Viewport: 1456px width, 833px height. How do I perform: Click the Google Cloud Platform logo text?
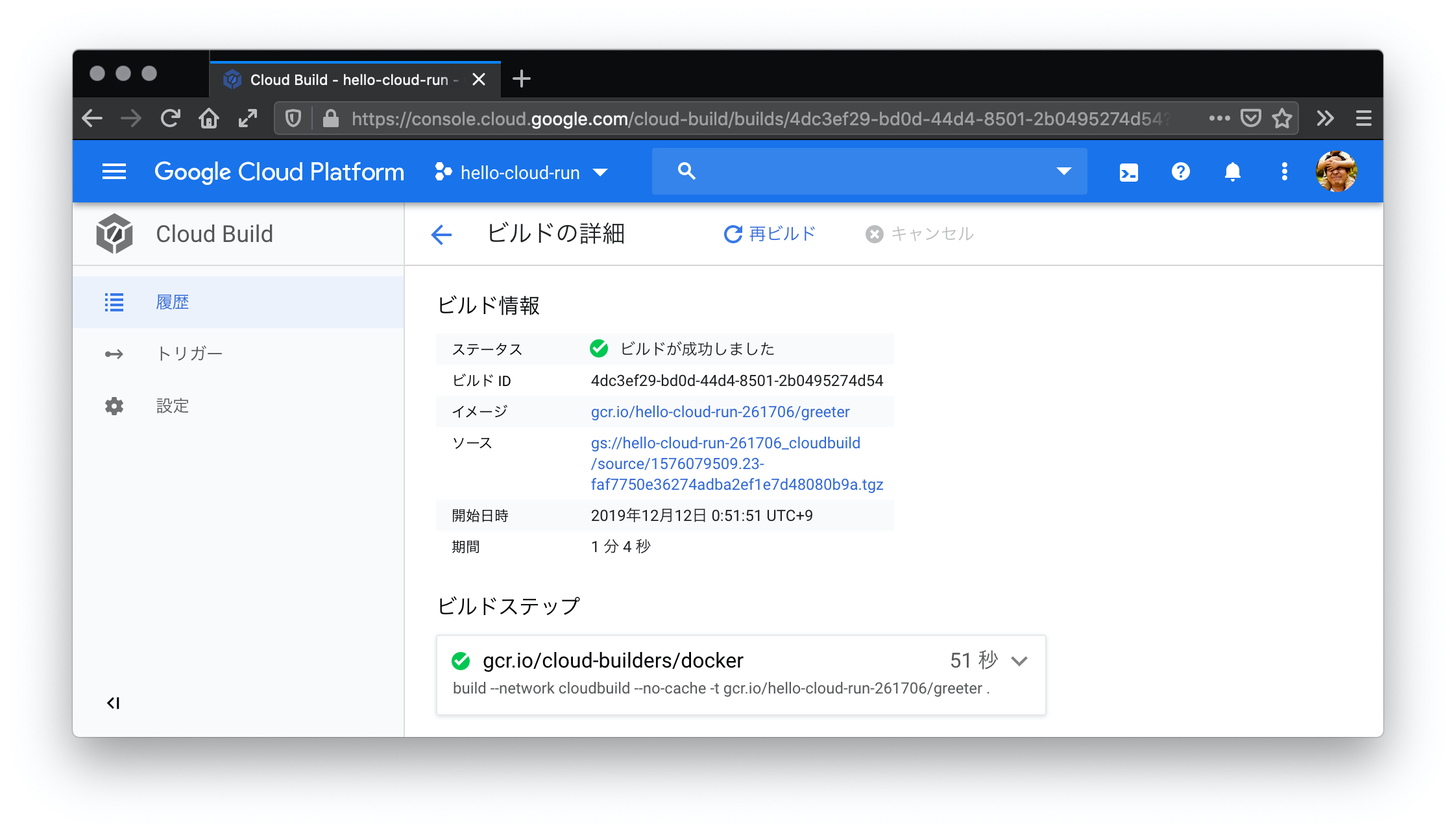[279, 172]
